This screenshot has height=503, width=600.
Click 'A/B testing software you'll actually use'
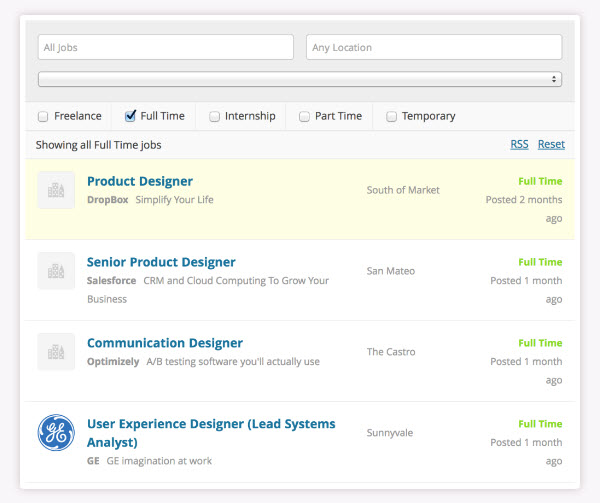point(233,362)
